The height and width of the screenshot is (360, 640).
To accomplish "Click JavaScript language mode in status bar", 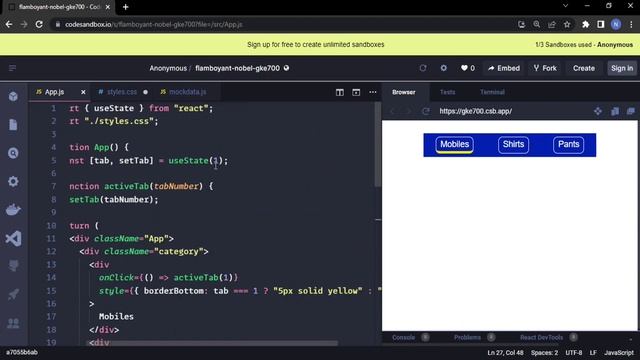I will 619,353.
